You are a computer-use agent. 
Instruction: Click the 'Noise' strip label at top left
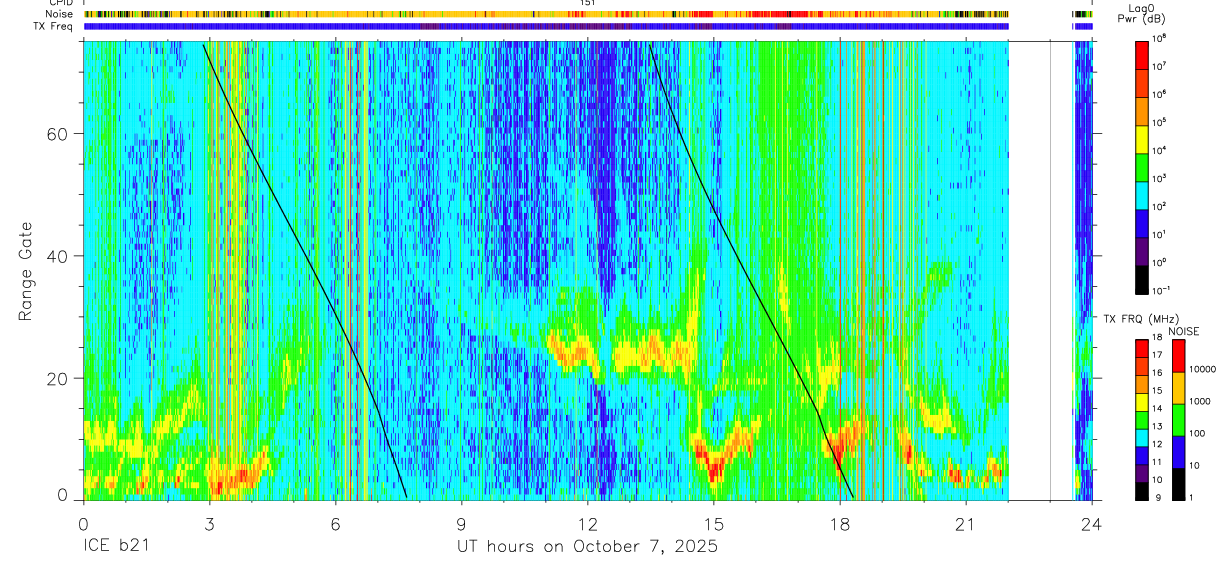pyautogui.click(x=59, y=14)
